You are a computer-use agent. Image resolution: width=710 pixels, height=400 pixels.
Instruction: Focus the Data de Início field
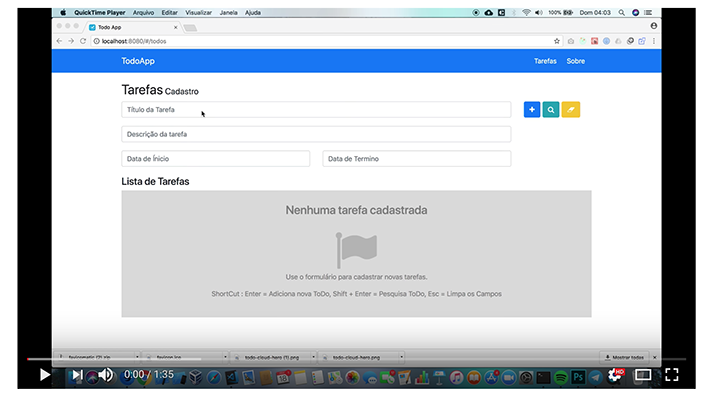(216, 159)
